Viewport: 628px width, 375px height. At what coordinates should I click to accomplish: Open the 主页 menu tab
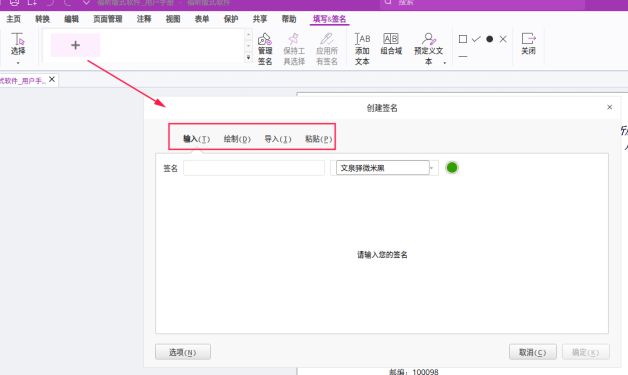pyautogui.click(x=14, y=19)
